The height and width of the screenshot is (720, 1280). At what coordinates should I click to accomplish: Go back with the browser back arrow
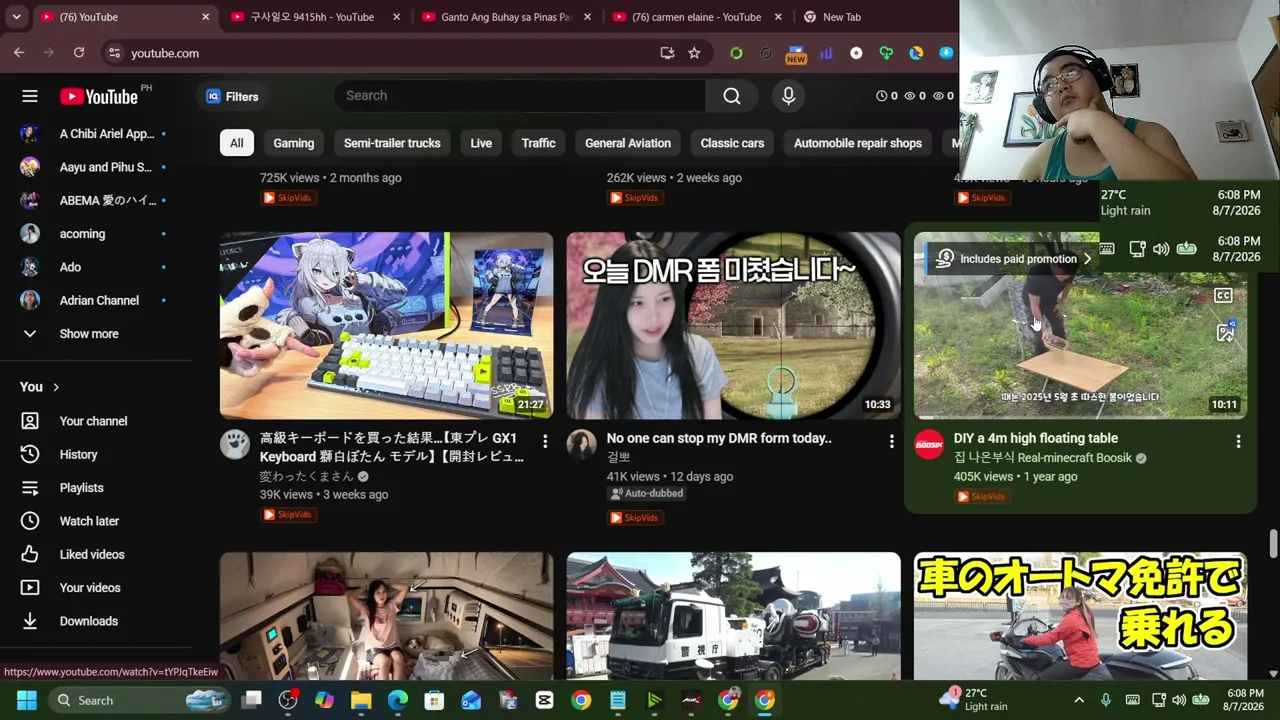point(19,53)
